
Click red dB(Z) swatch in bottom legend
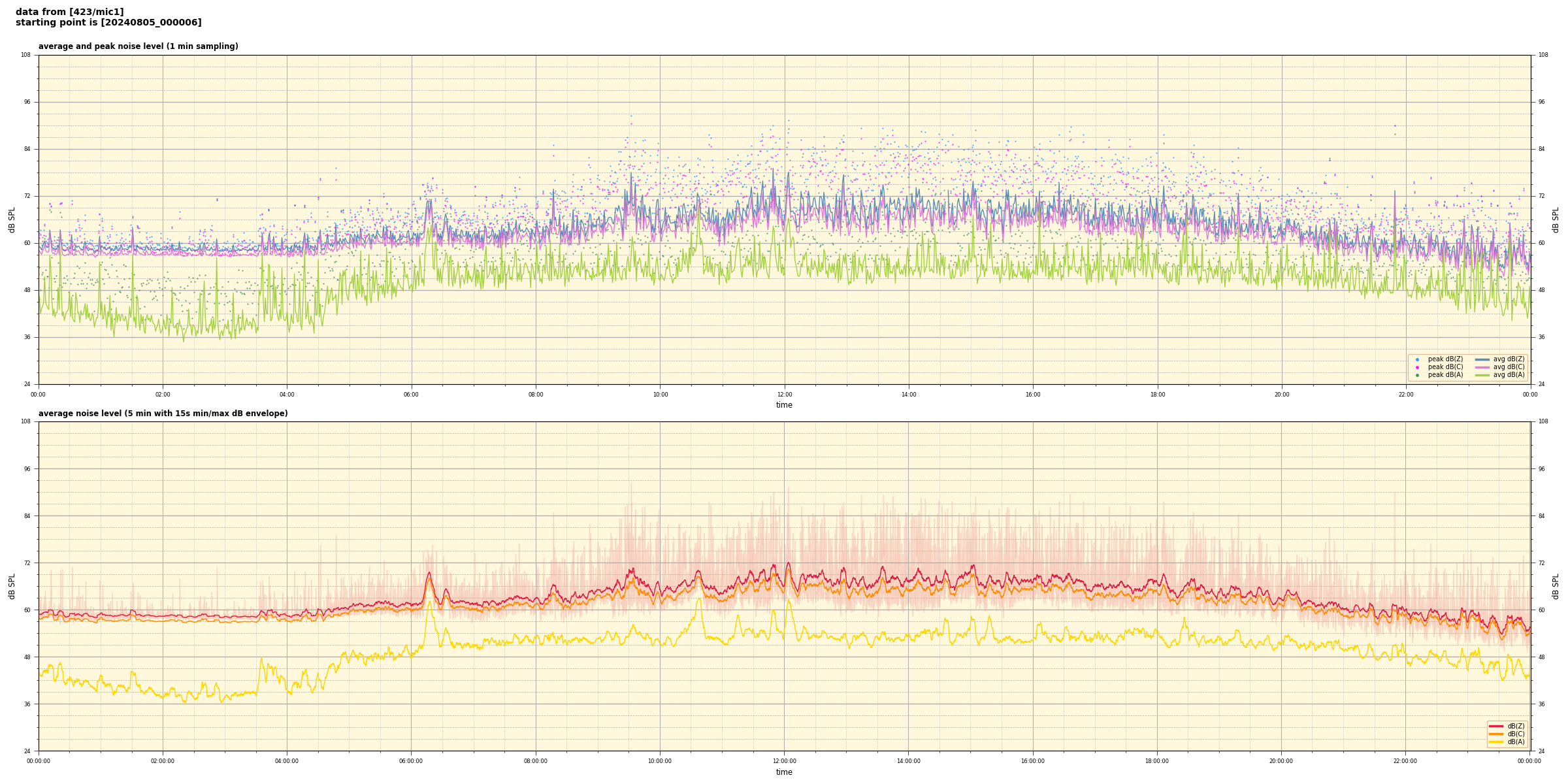[1495, 726]
